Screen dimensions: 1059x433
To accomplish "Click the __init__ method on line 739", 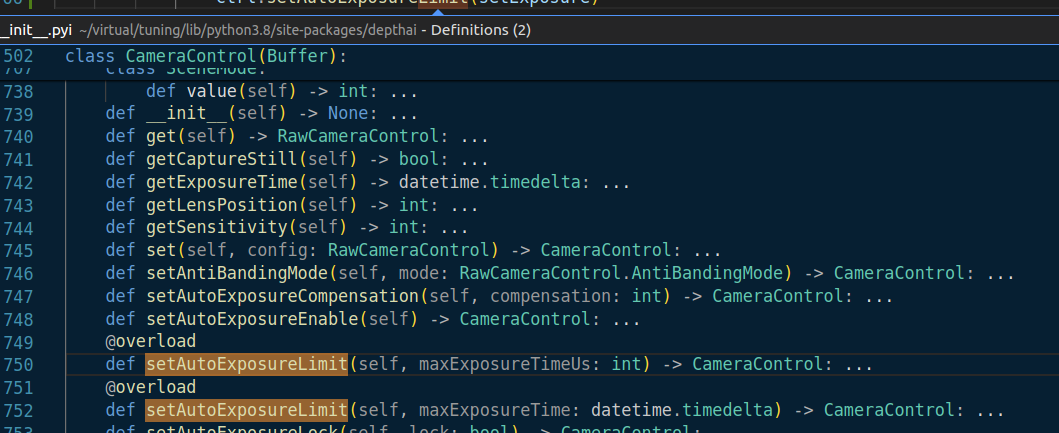I will [186, 113].
